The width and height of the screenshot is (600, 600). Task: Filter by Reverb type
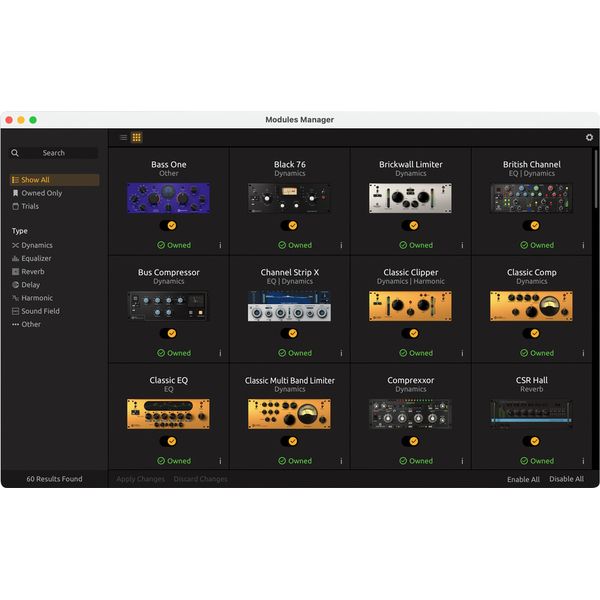(x=28, y=272)
